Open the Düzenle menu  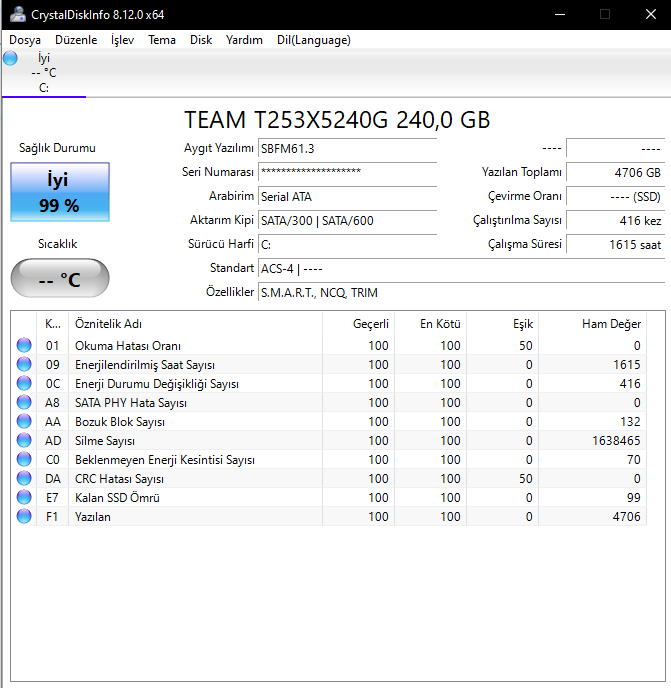pyautogui.click(x=76, y=40)
